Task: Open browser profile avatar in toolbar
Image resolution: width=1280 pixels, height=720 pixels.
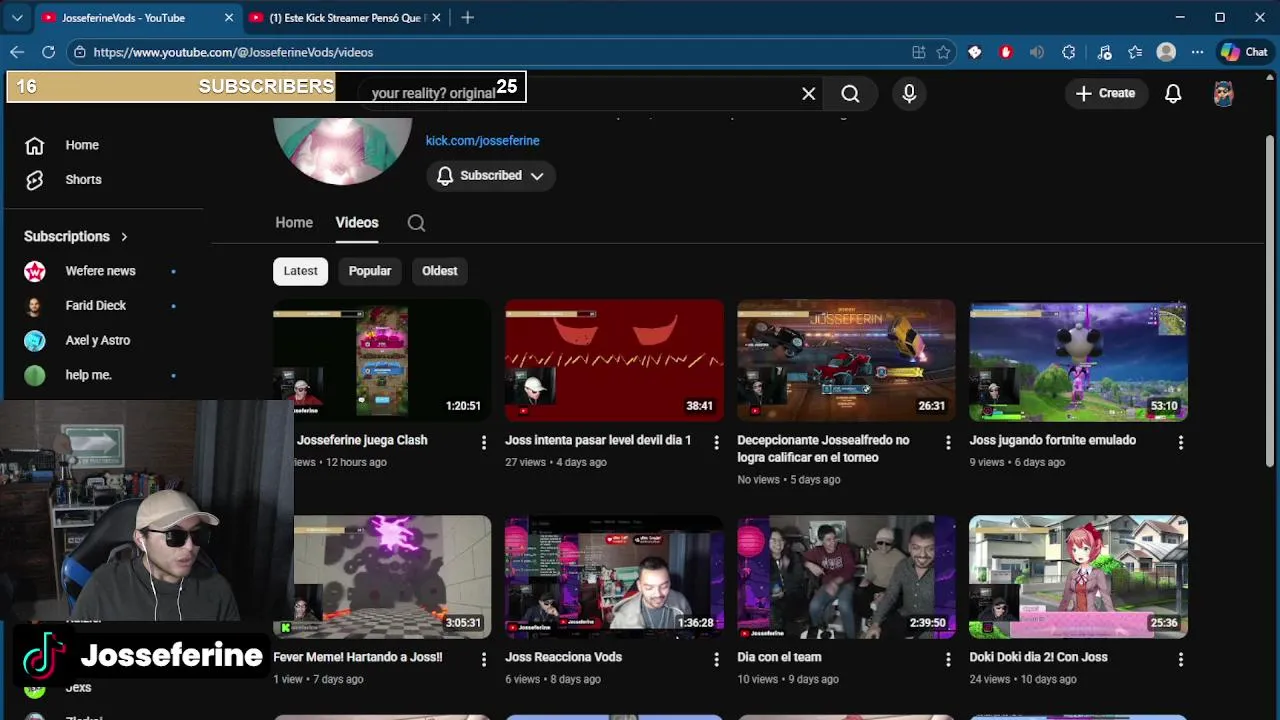Action: click(x=1166, y=52)
